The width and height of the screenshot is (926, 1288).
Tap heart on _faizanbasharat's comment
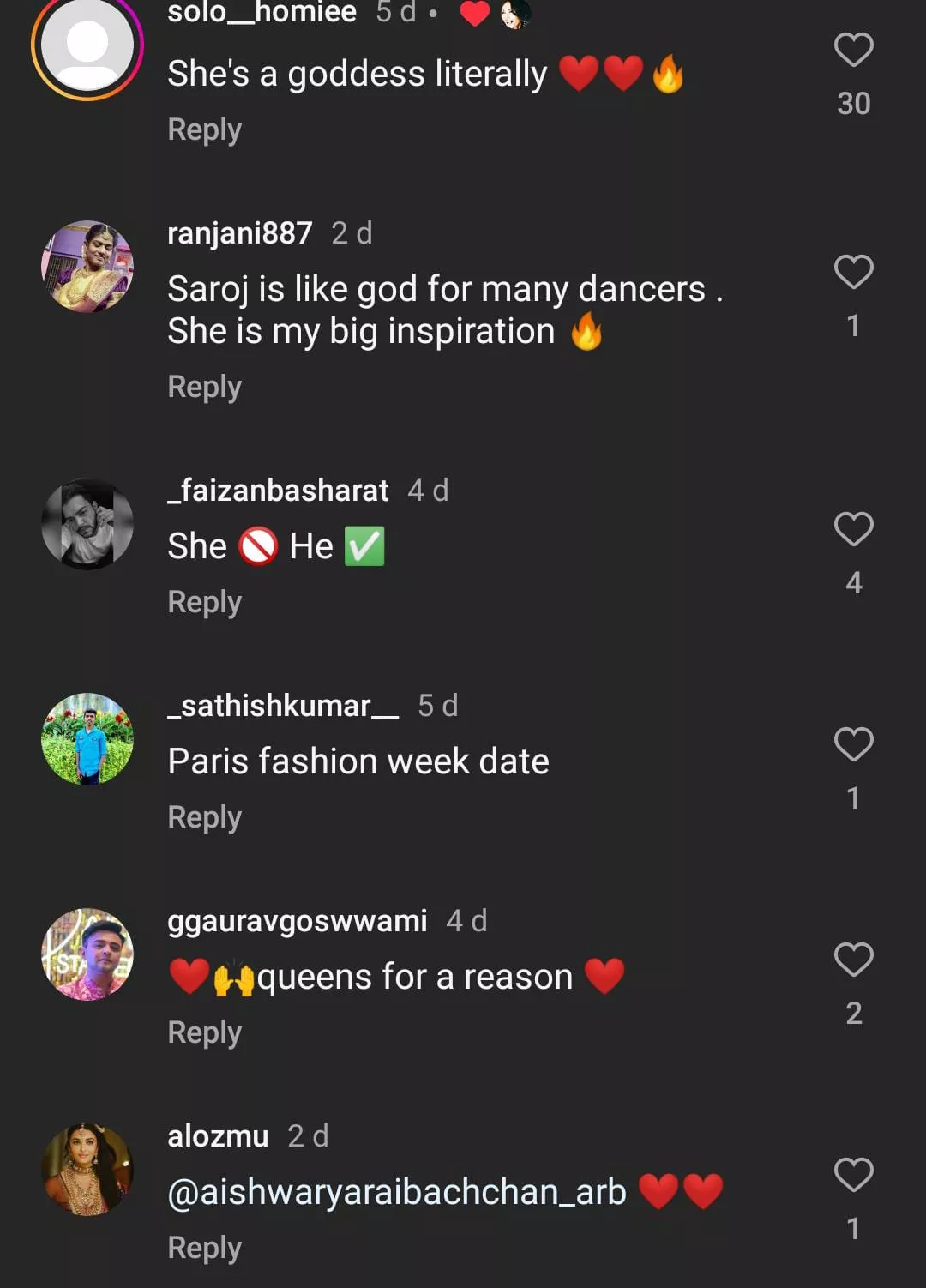(853, 529)
